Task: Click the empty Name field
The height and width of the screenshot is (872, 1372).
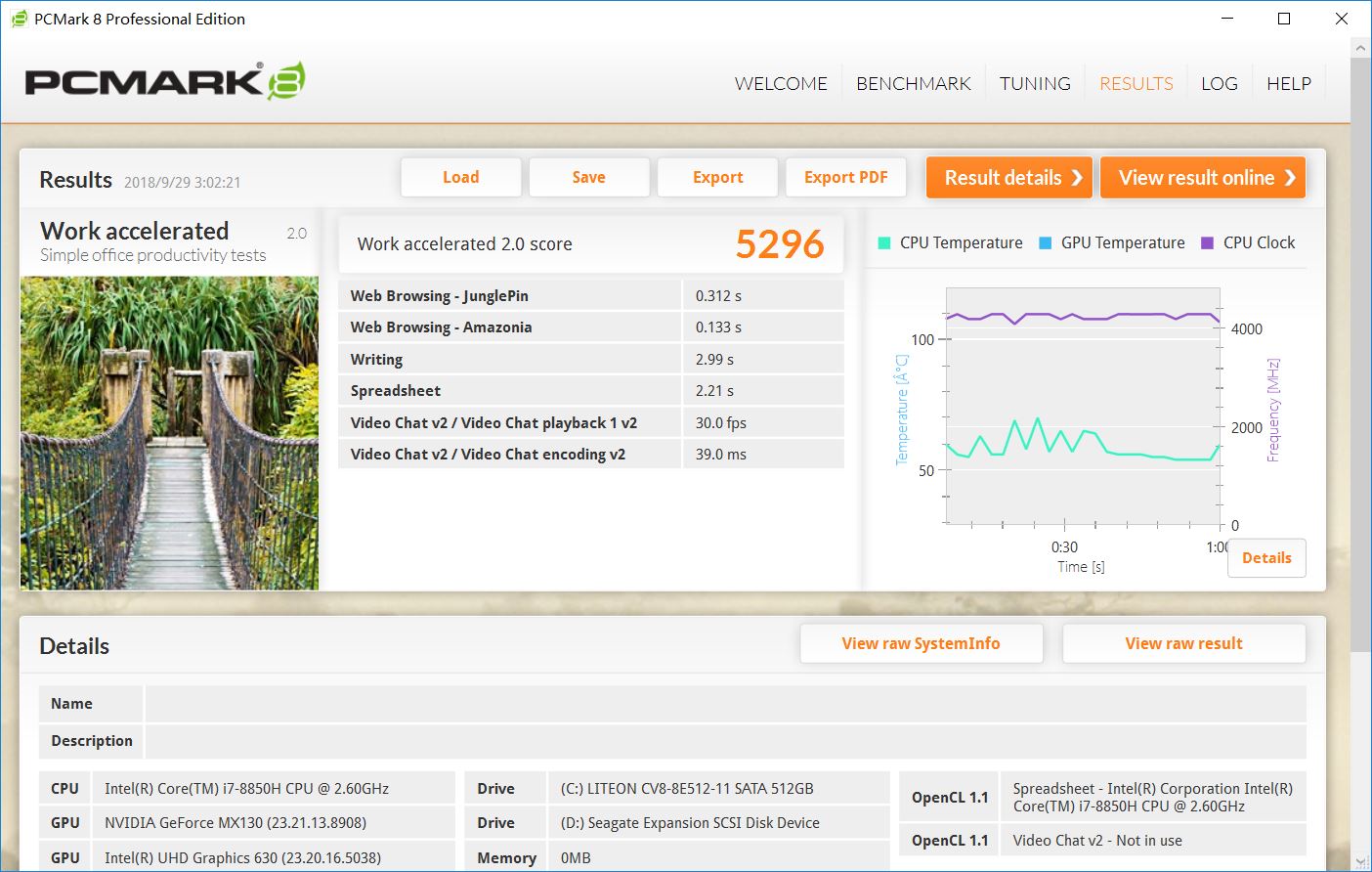Action: point(725,704)
